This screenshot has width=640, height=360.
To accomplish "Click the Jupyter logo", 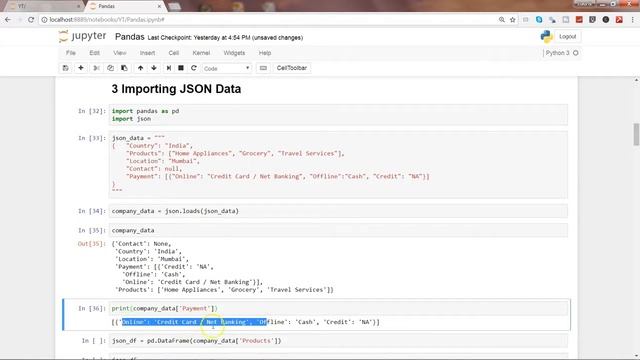I will click(x=82, y=36).
